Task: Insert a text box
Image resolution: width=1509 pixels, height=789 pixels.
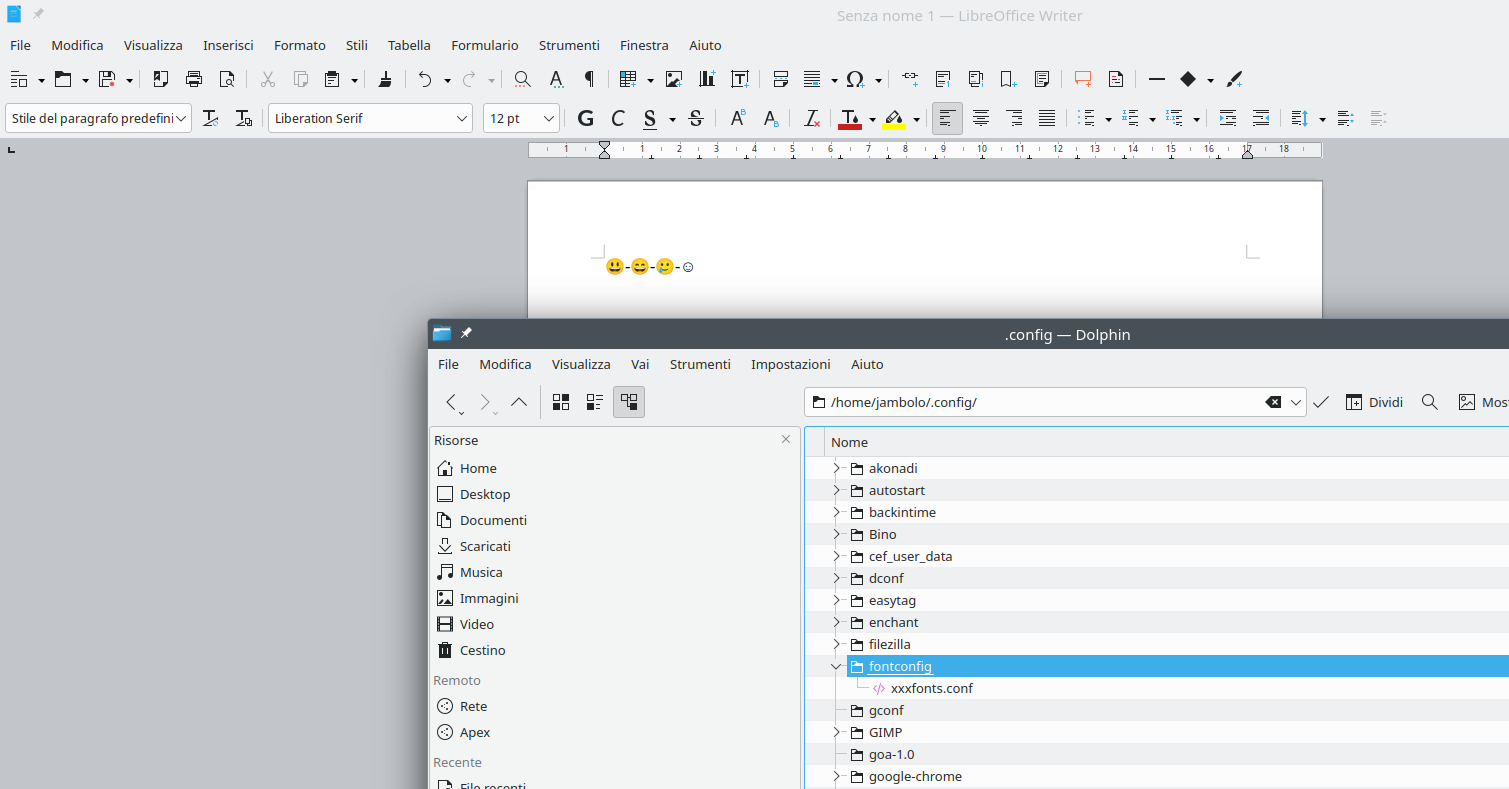Action: click(741, 79)
